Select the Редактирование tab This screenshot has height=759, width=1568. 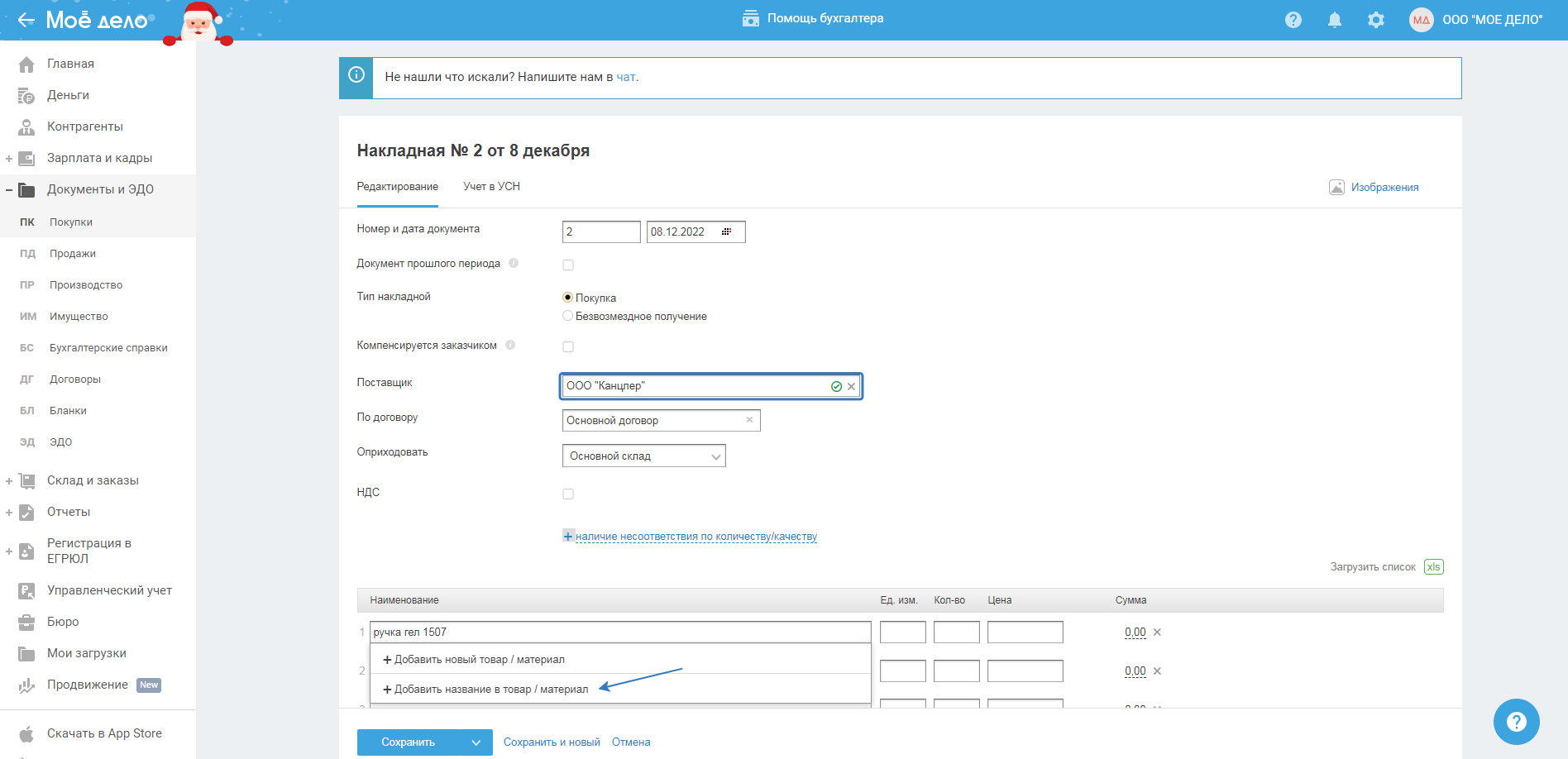[x=398, y=187]
